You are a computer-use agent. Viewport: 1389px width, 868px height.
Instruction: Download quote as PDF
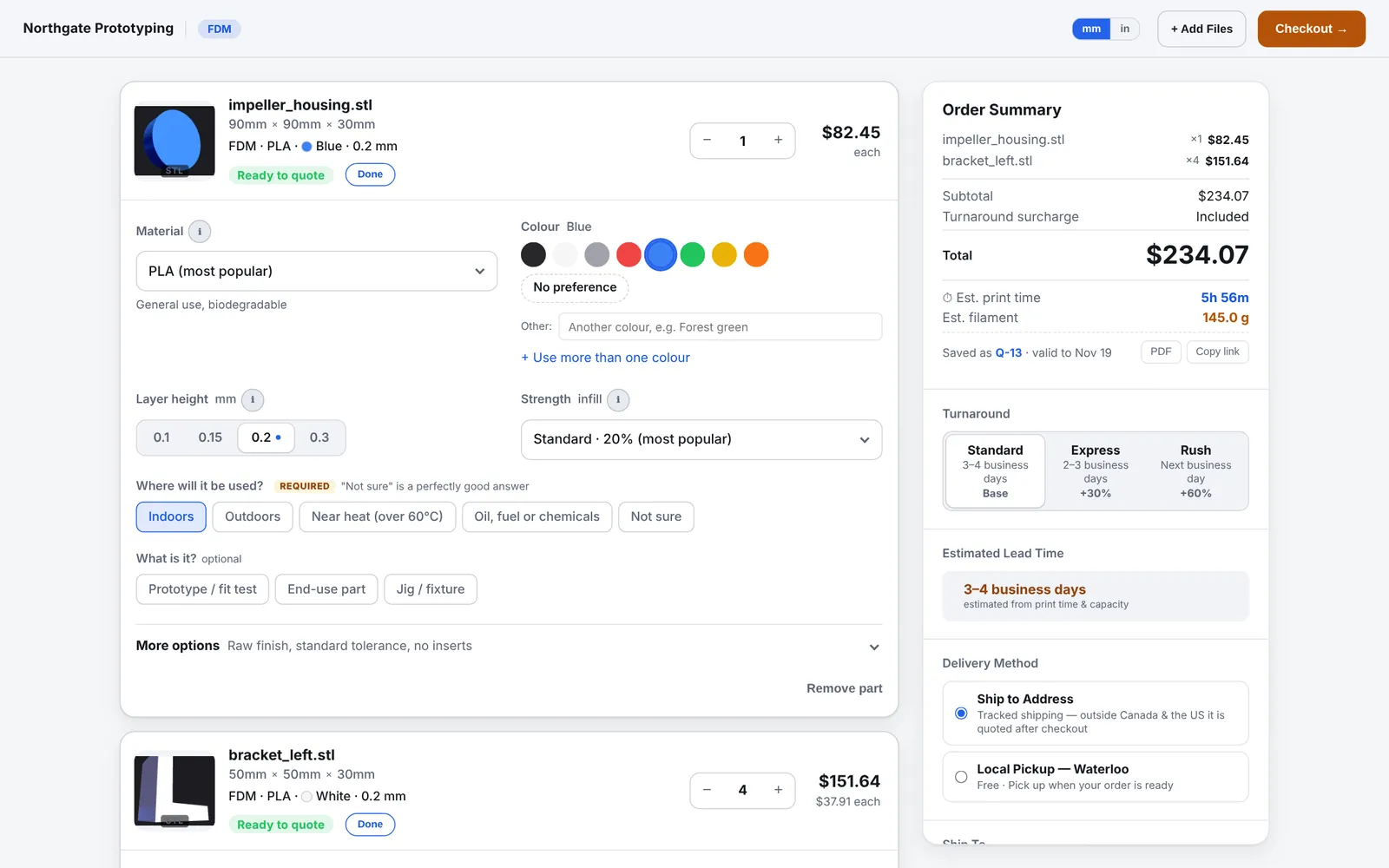point(1161,352)
